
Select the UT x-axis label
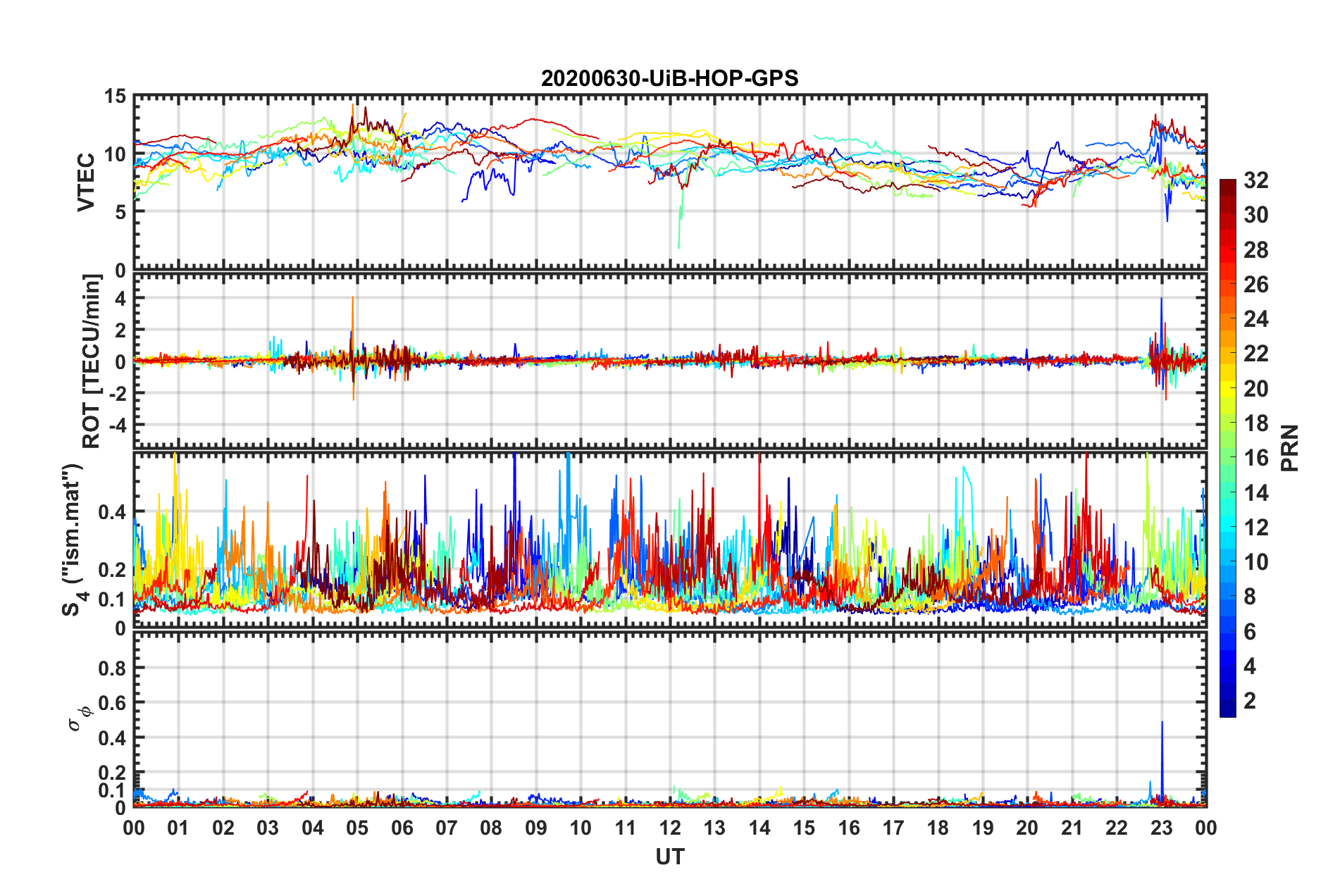coord(669,857)
